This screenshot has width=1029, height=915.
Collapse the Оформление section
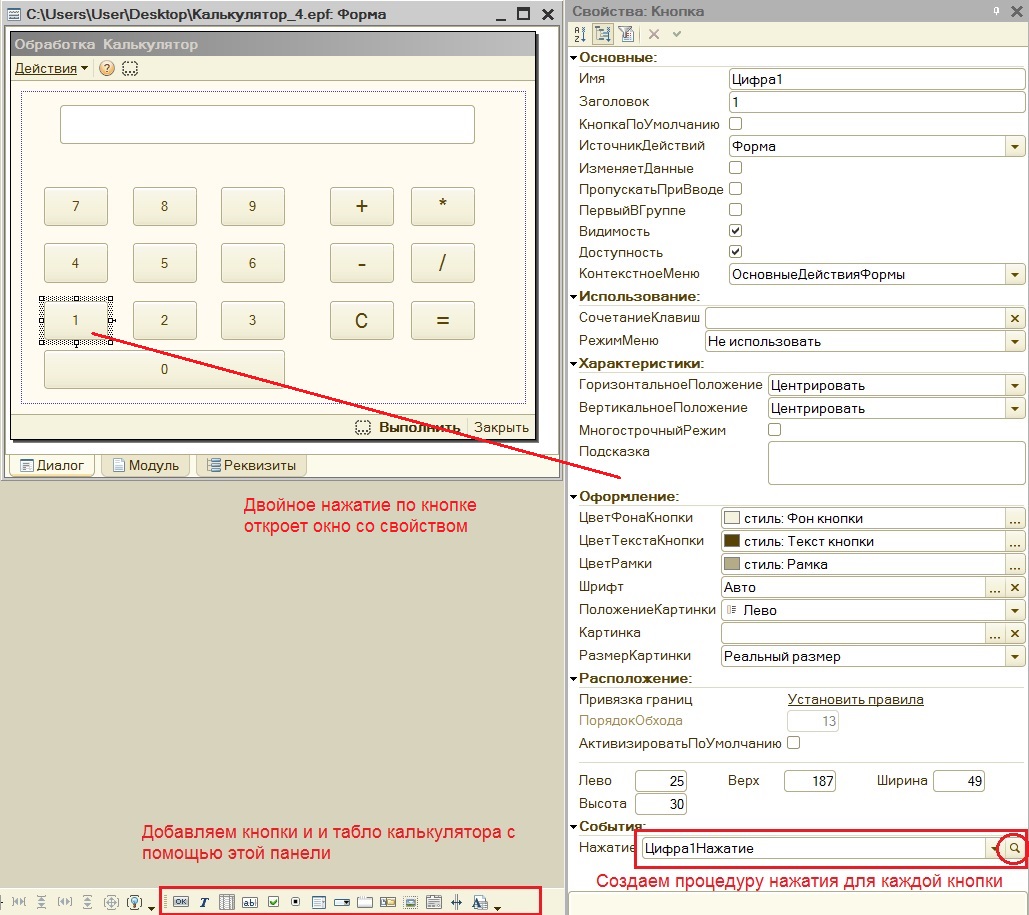574,497
